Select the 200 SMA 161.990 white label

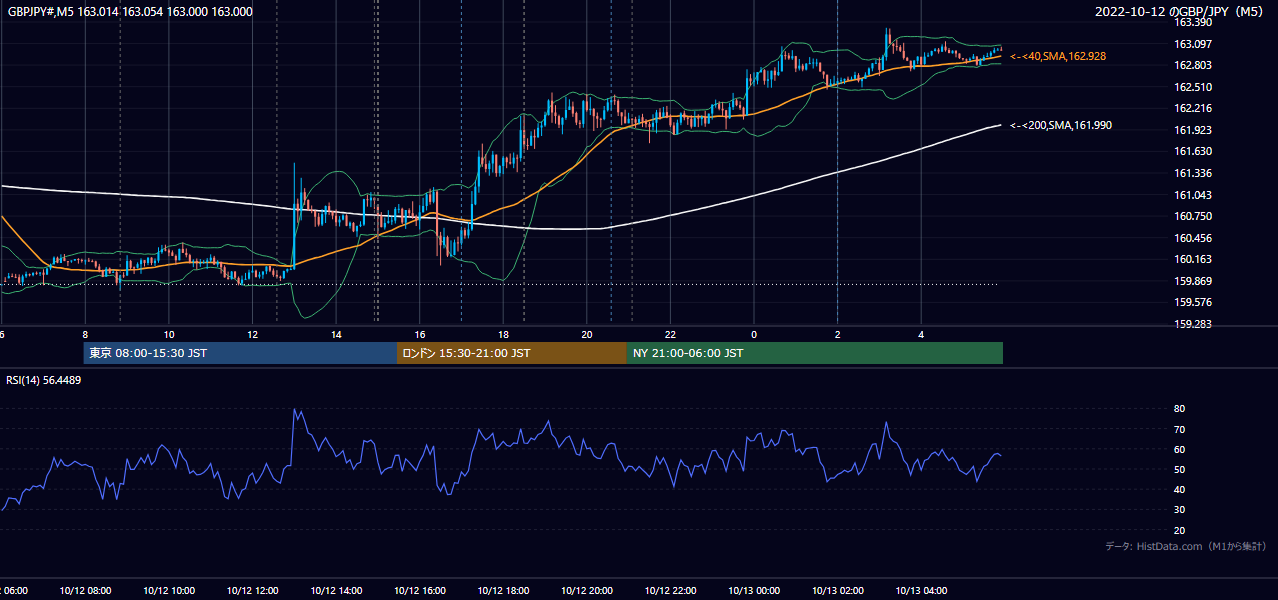pos(1061,125)
